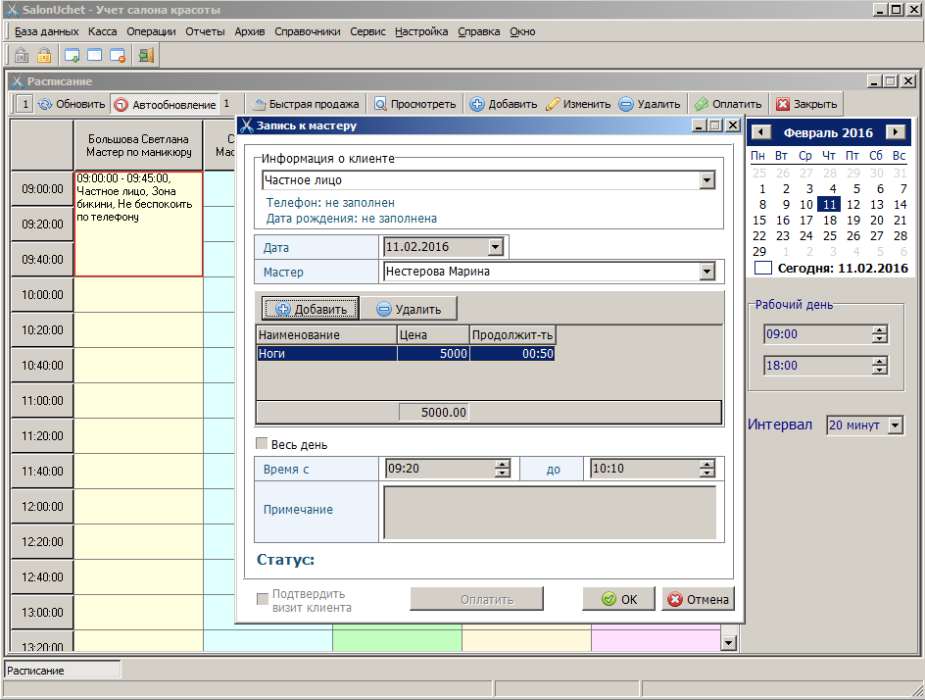The image size is (925, 700).
Task: Click the Продолжит-ть column header
Action: click(x=513, y=334)
